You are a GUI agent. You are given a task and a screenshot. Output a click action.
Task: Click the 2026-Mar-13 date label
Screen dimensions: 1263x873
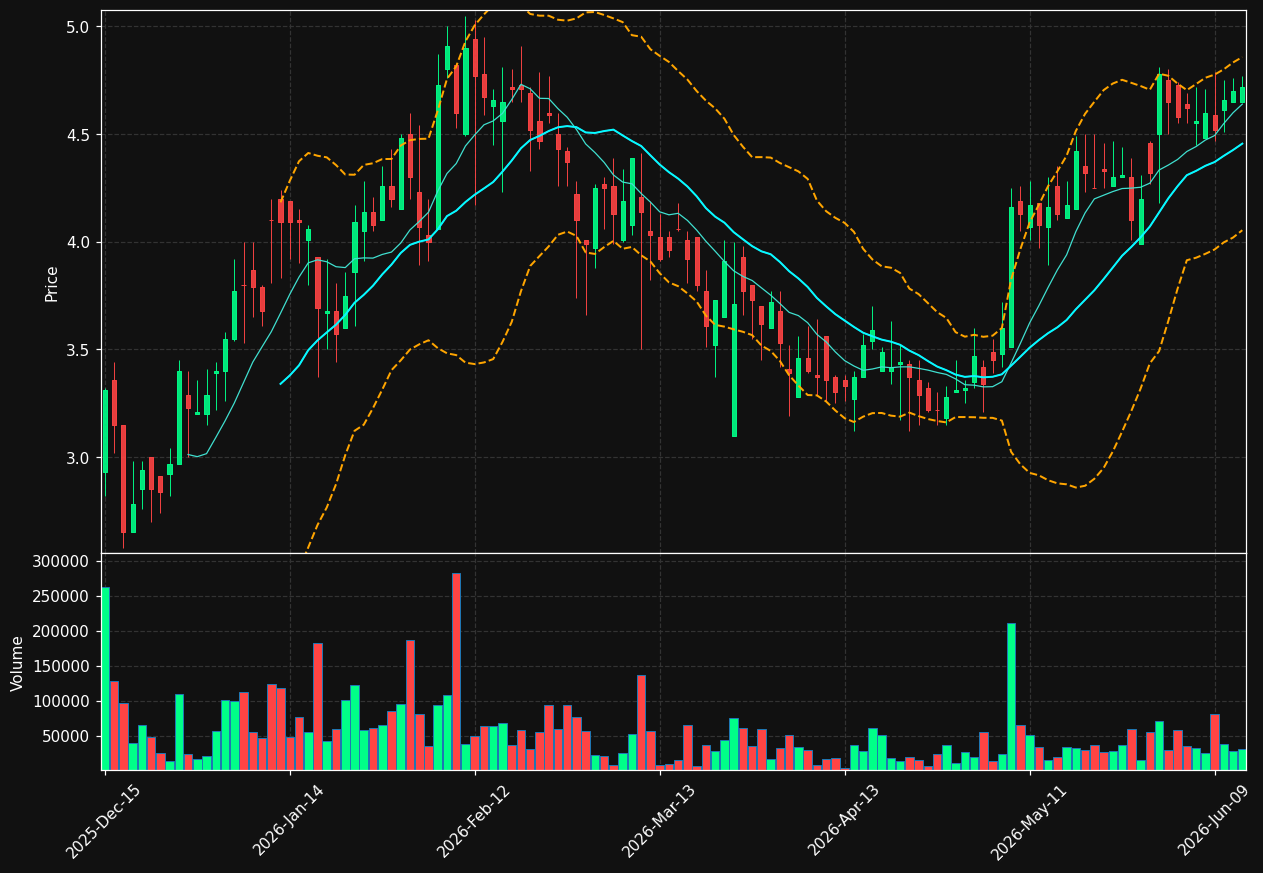point(659,821)
